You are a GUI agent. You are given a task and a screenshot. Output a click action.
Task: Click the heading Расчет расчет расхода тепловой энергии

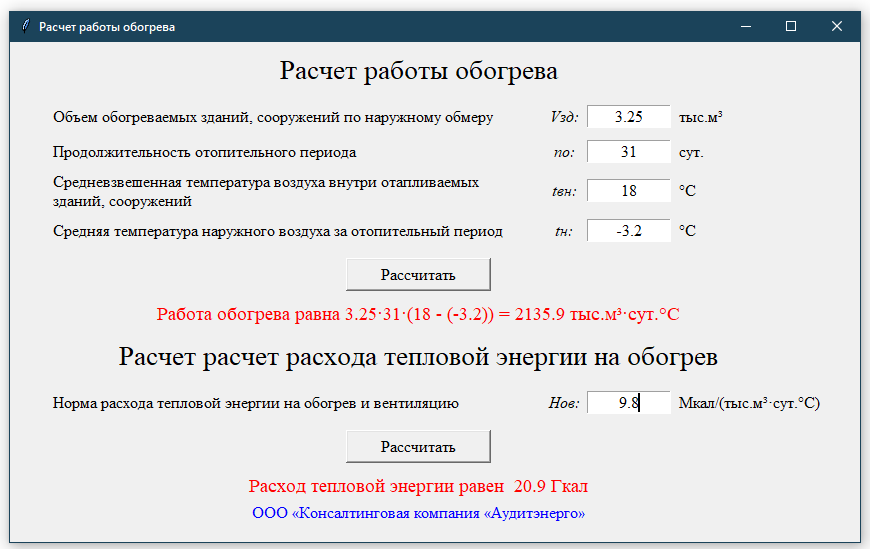[x=418, y=357]
